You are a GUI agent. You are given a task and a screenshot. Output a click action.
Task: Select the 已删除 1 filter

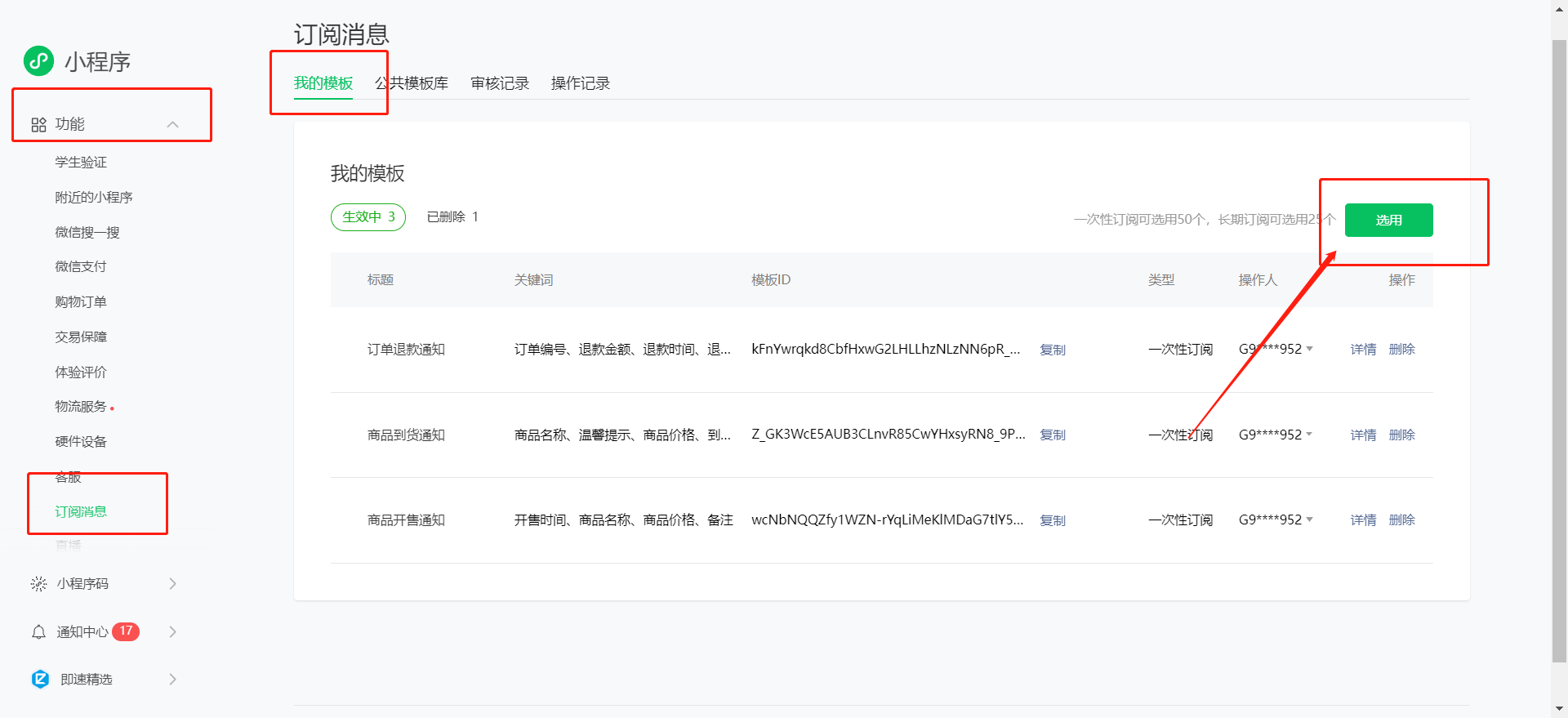point(452,217)
